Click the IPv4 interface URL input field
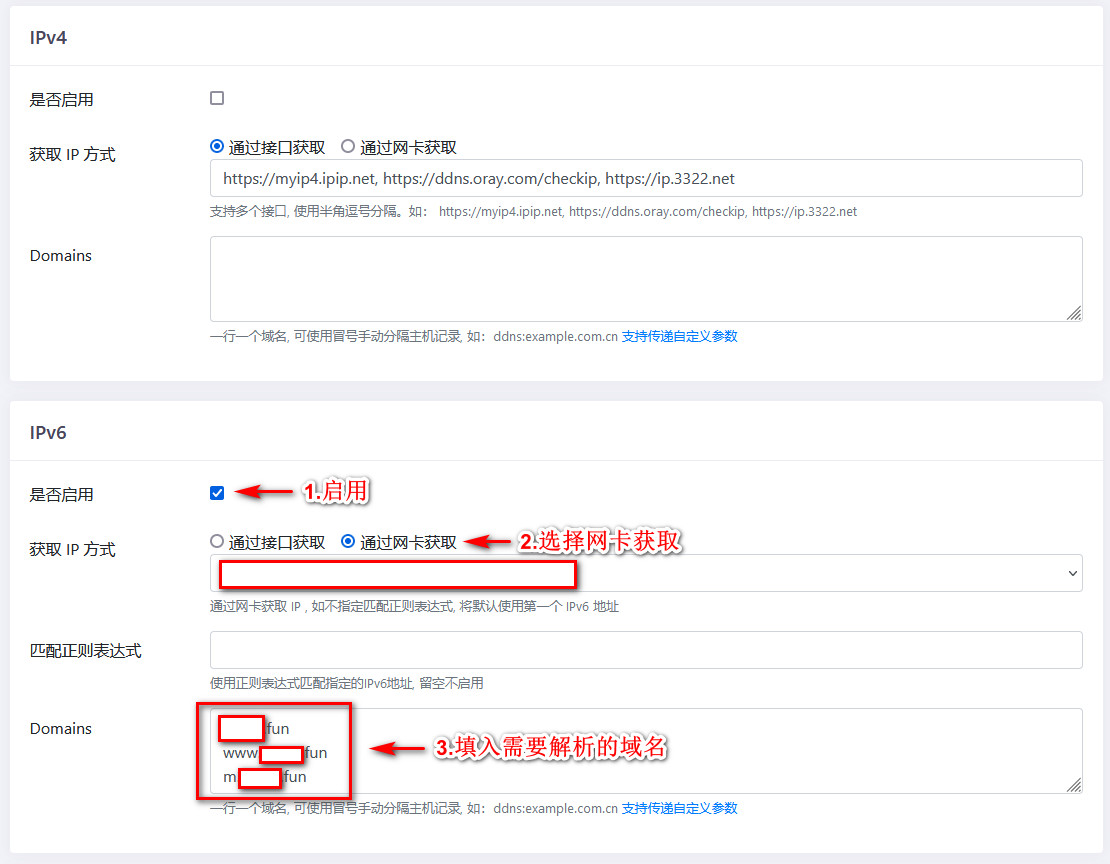Viewport: 1110px width, 864px height. (x=645, y=178)
